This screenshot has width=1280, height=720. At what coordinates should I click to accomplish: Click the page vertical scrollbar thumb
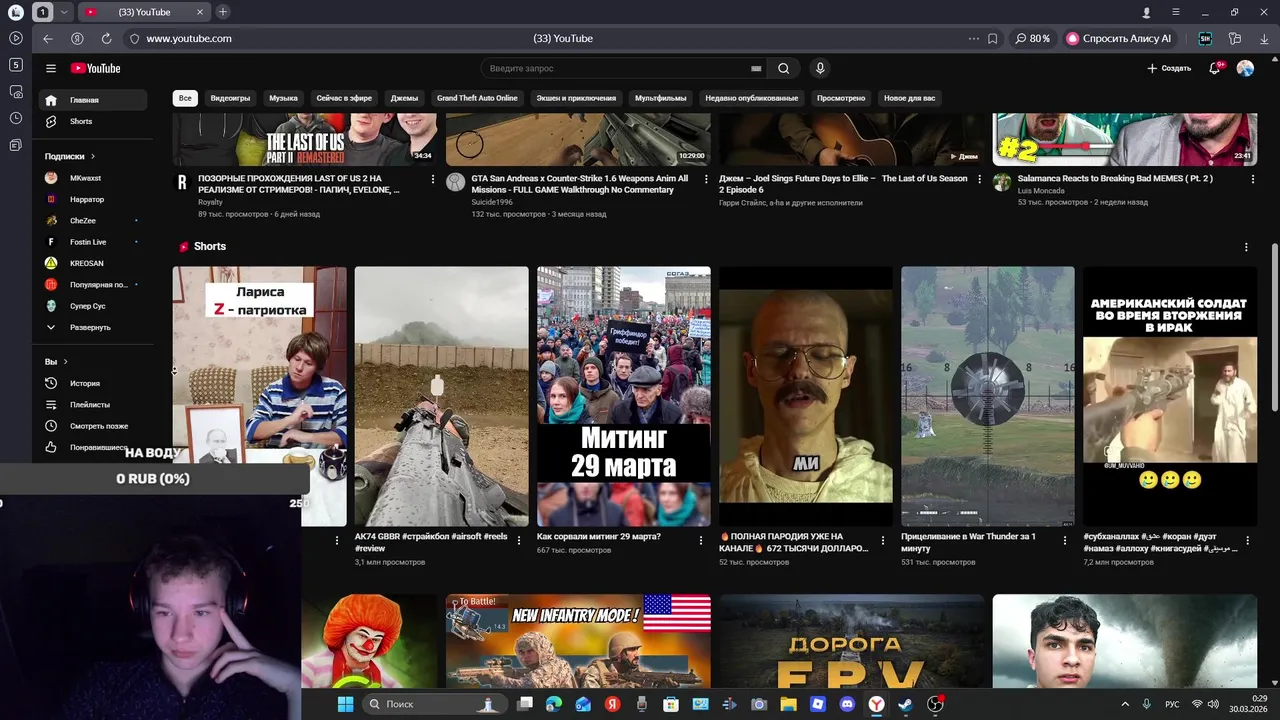point(1274,327)
